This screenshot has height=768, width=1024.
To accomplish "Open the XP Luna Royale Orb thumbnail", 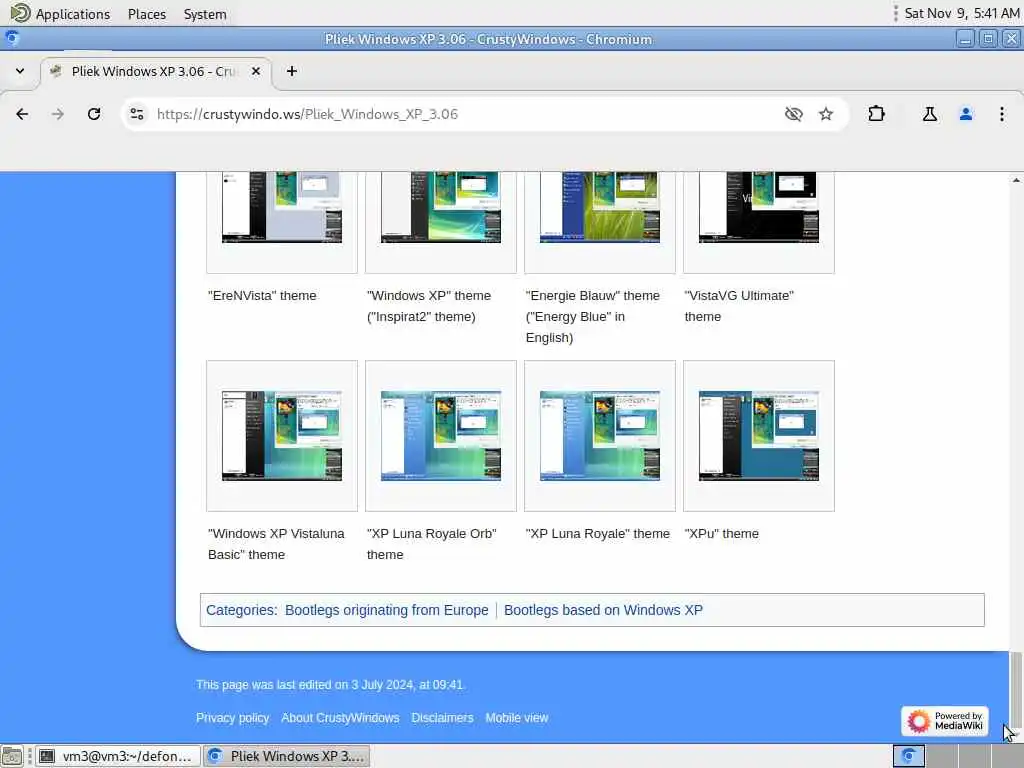I will 441,436.
